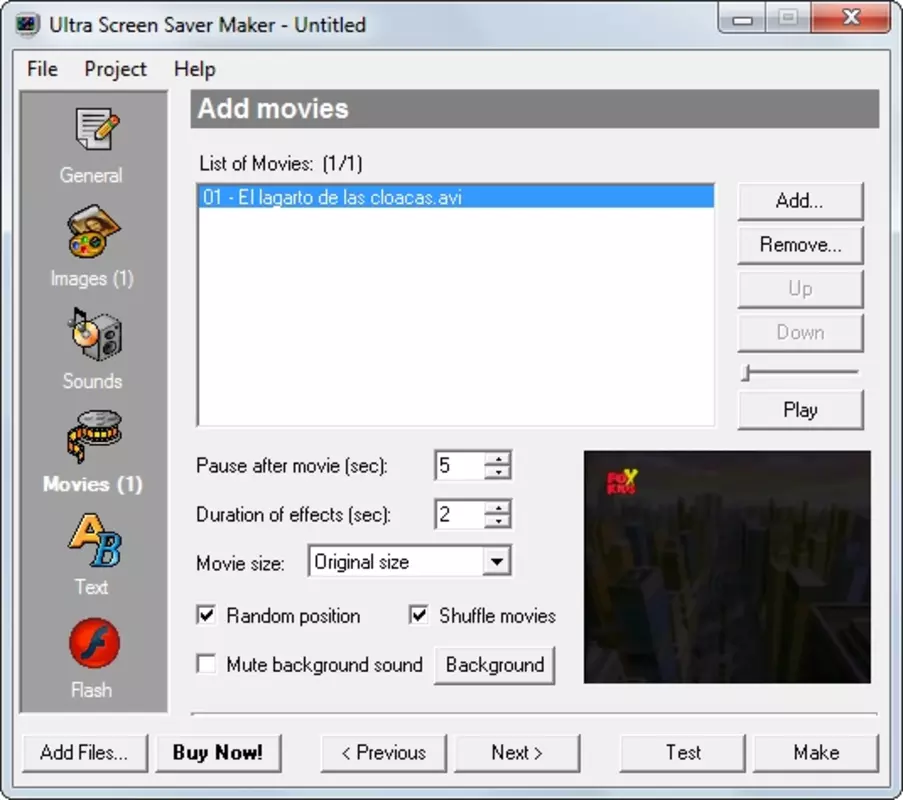The width and height of the screenshot is (903, 800).
Task: Play the selected movie
Action: tap(800, 410)
